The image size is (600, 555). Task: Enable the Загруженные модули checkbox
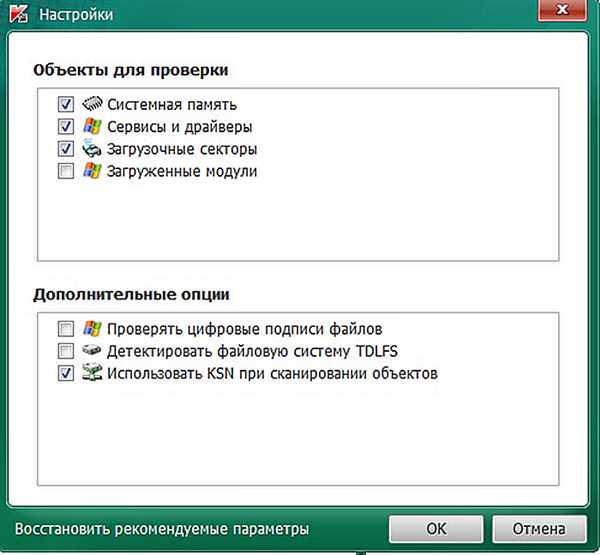pos(66,171)
